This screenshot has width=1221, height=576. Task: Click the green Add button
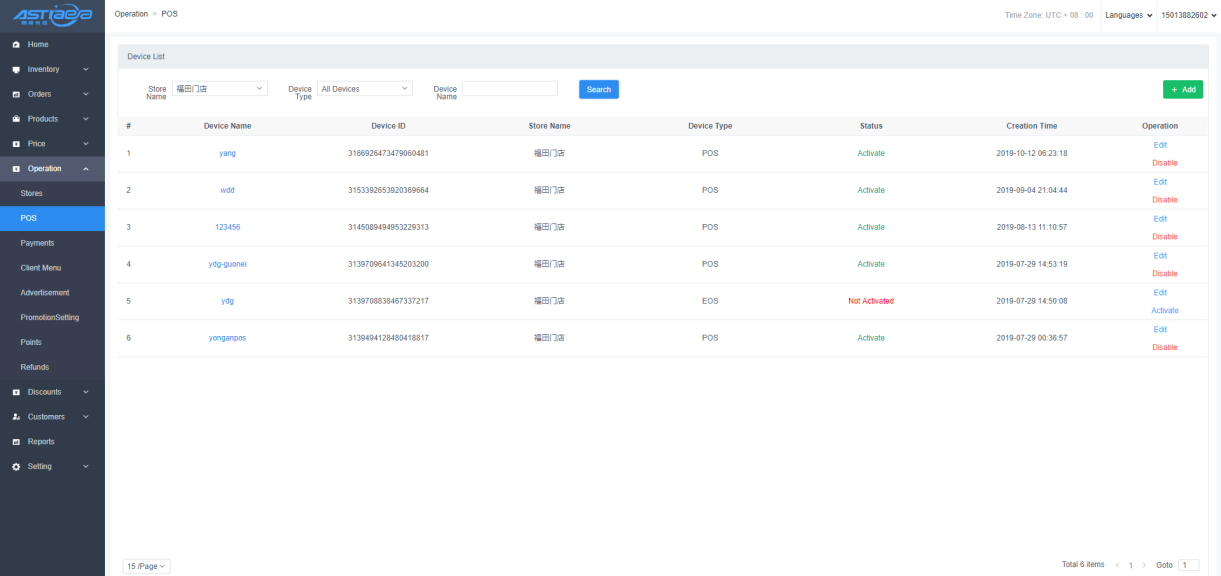(x=1182, y=89)
